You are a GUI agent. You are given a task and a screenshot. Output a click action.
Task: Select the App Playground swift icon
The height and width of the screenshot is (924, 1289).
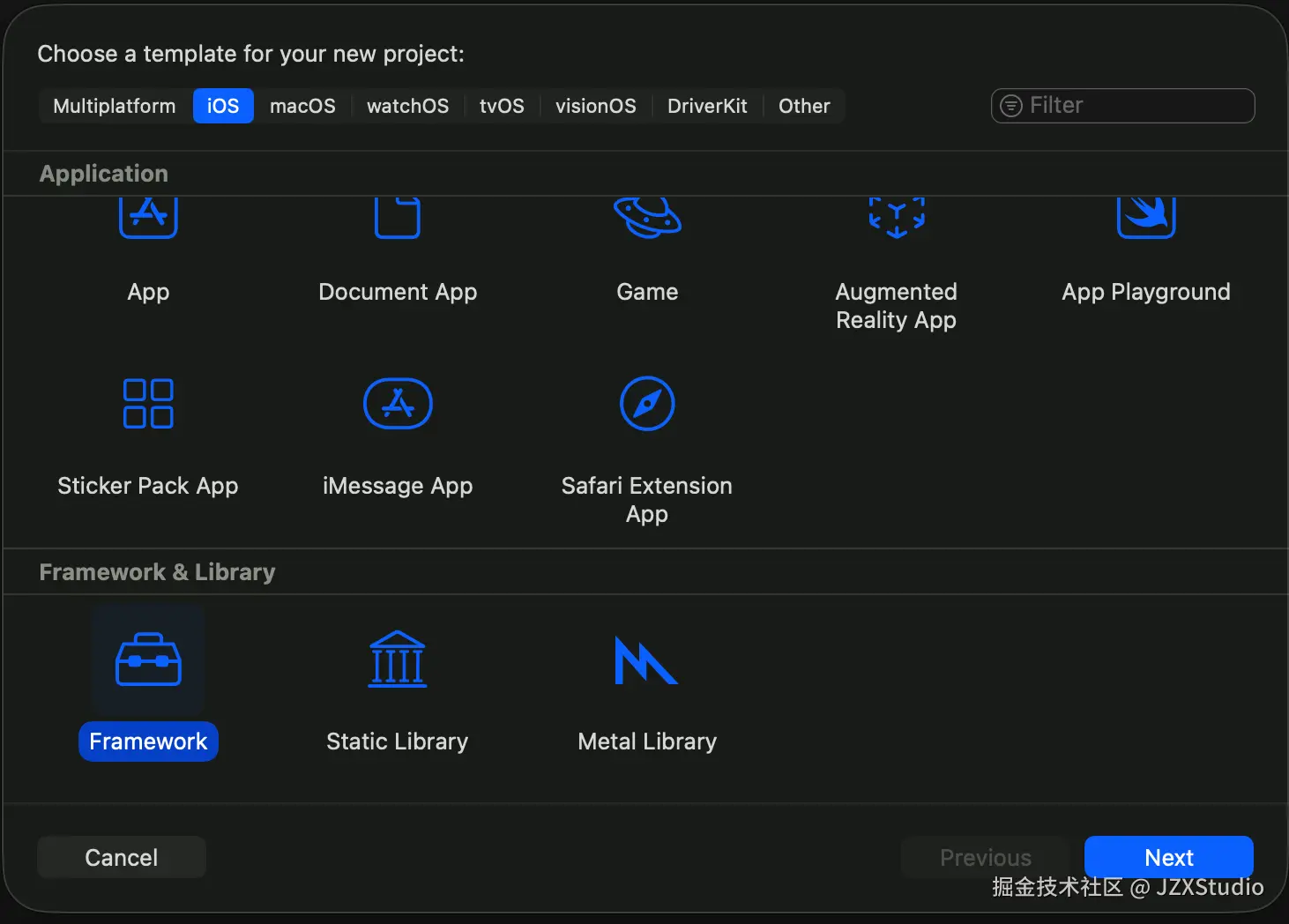[1146, 218]
